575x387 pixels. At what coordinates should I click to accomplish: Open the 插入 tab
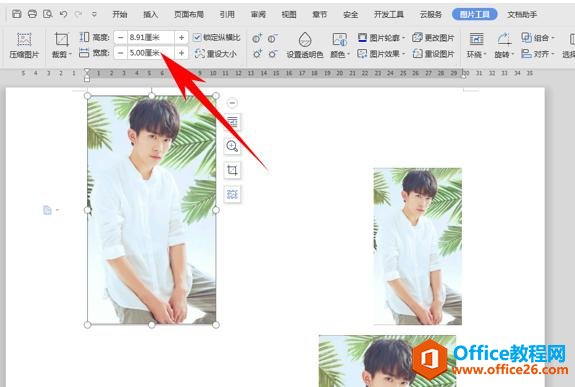pos(150,14)
